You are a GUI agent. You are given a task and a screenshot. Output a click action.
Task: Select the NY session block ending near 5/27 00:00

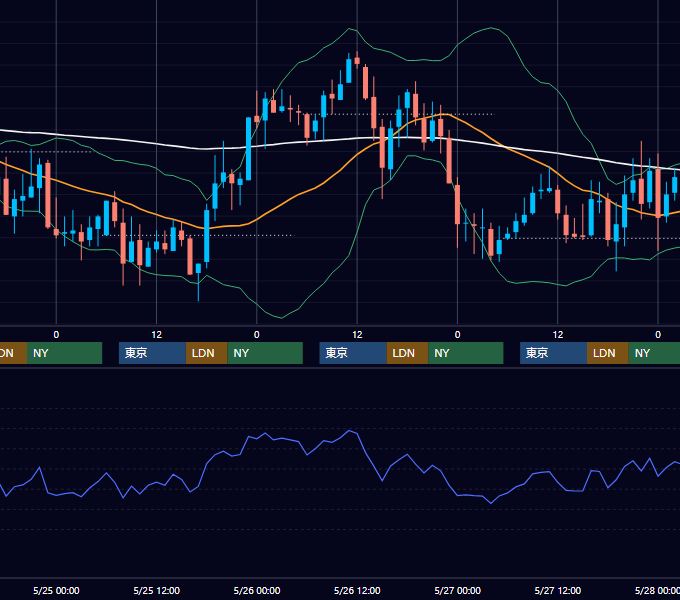coord(466,353)
